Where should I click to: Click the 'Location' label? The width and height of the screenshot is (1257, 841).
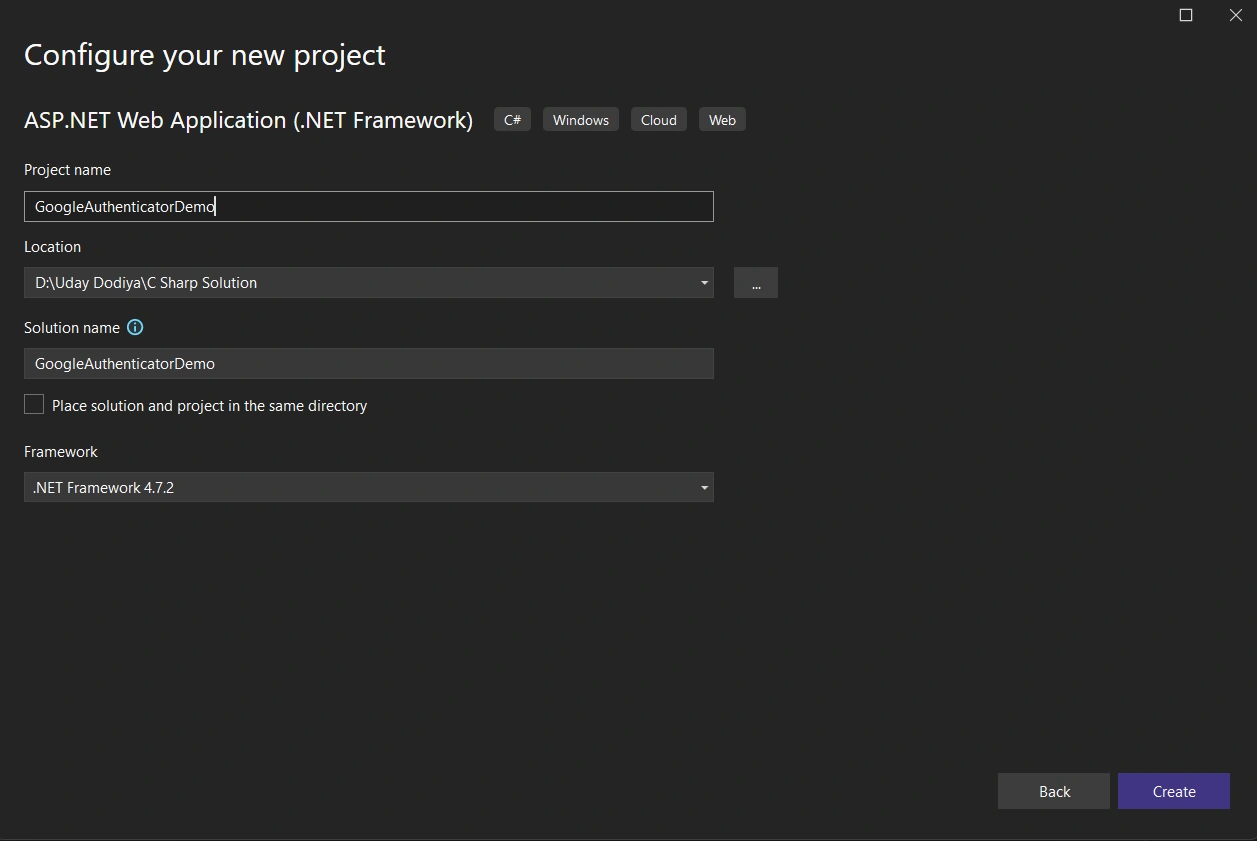click(52, 247)
